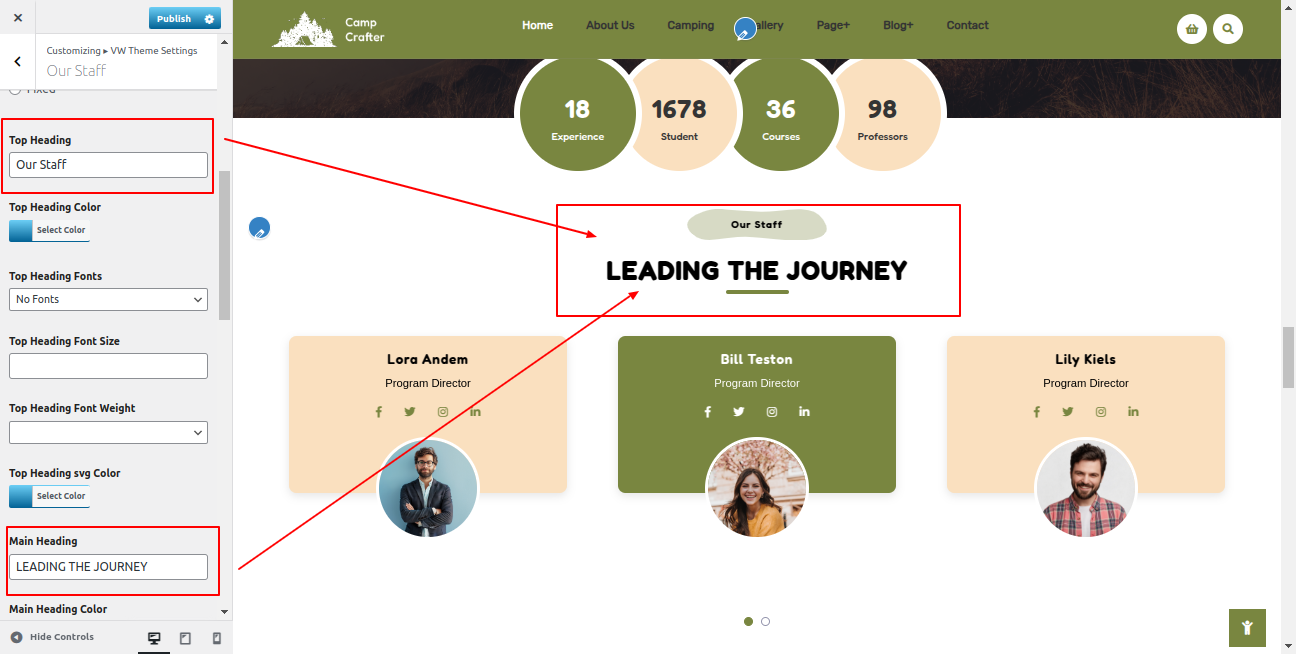Open the shopping basket icon in header

coord(1191,29)
